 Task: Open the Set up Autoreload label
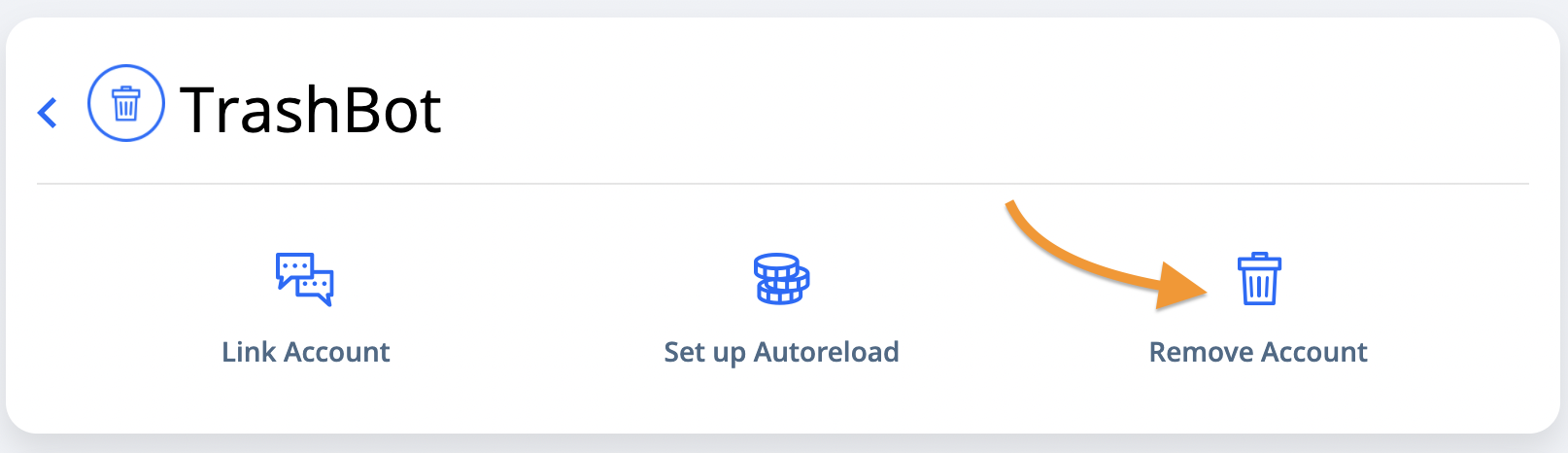pos(782,352)
